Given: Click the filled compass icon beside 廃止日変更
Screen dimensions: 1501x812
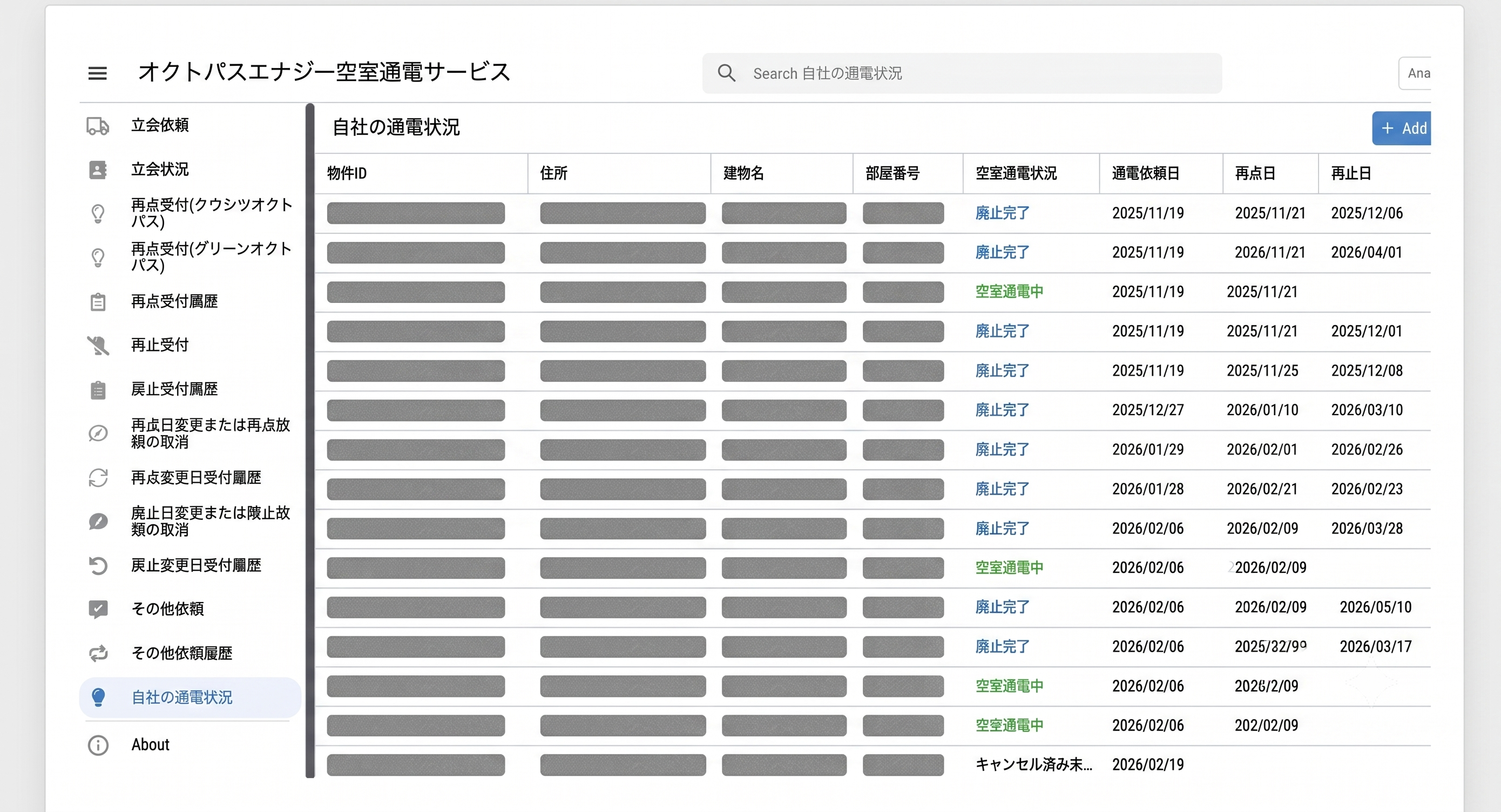Looking at the screenshot, I should tap(98, 522).
